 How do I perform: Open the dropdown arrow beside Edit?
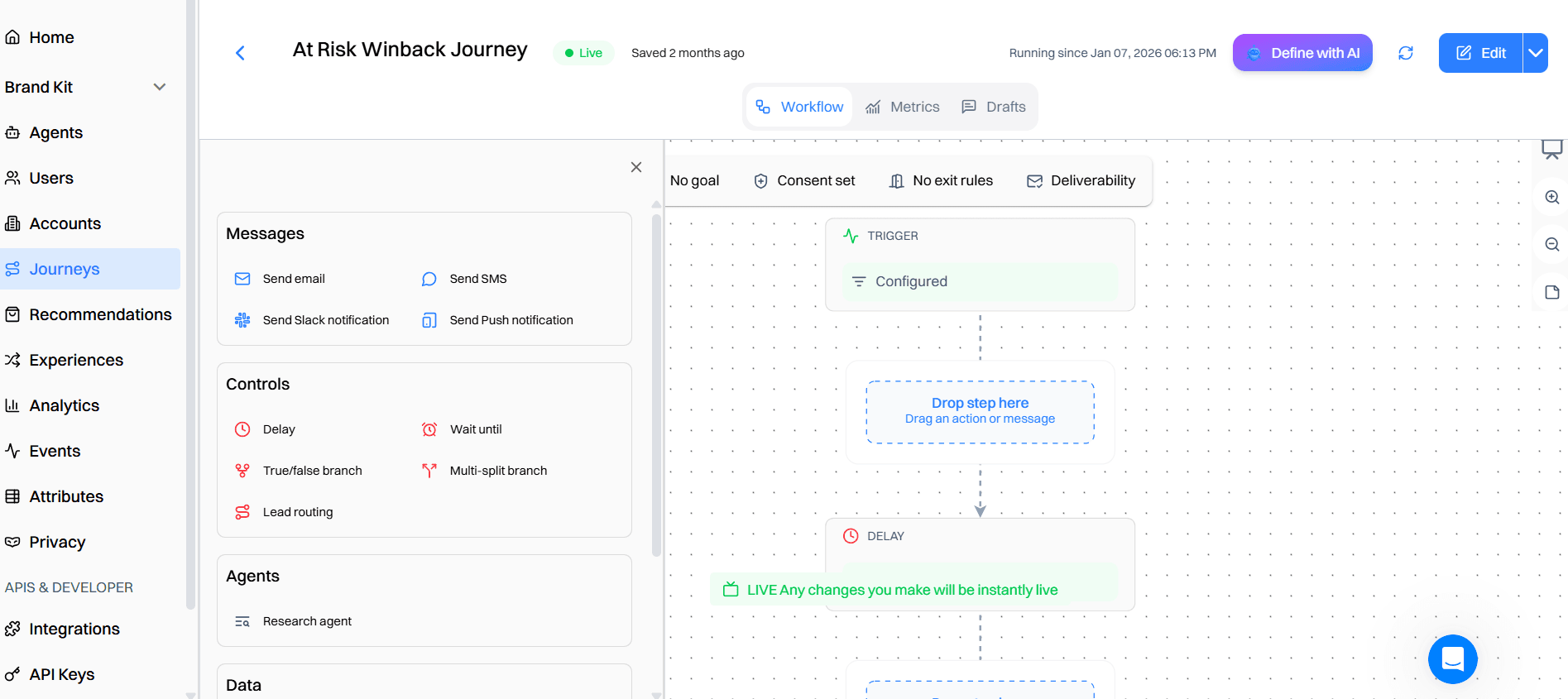1535,53
